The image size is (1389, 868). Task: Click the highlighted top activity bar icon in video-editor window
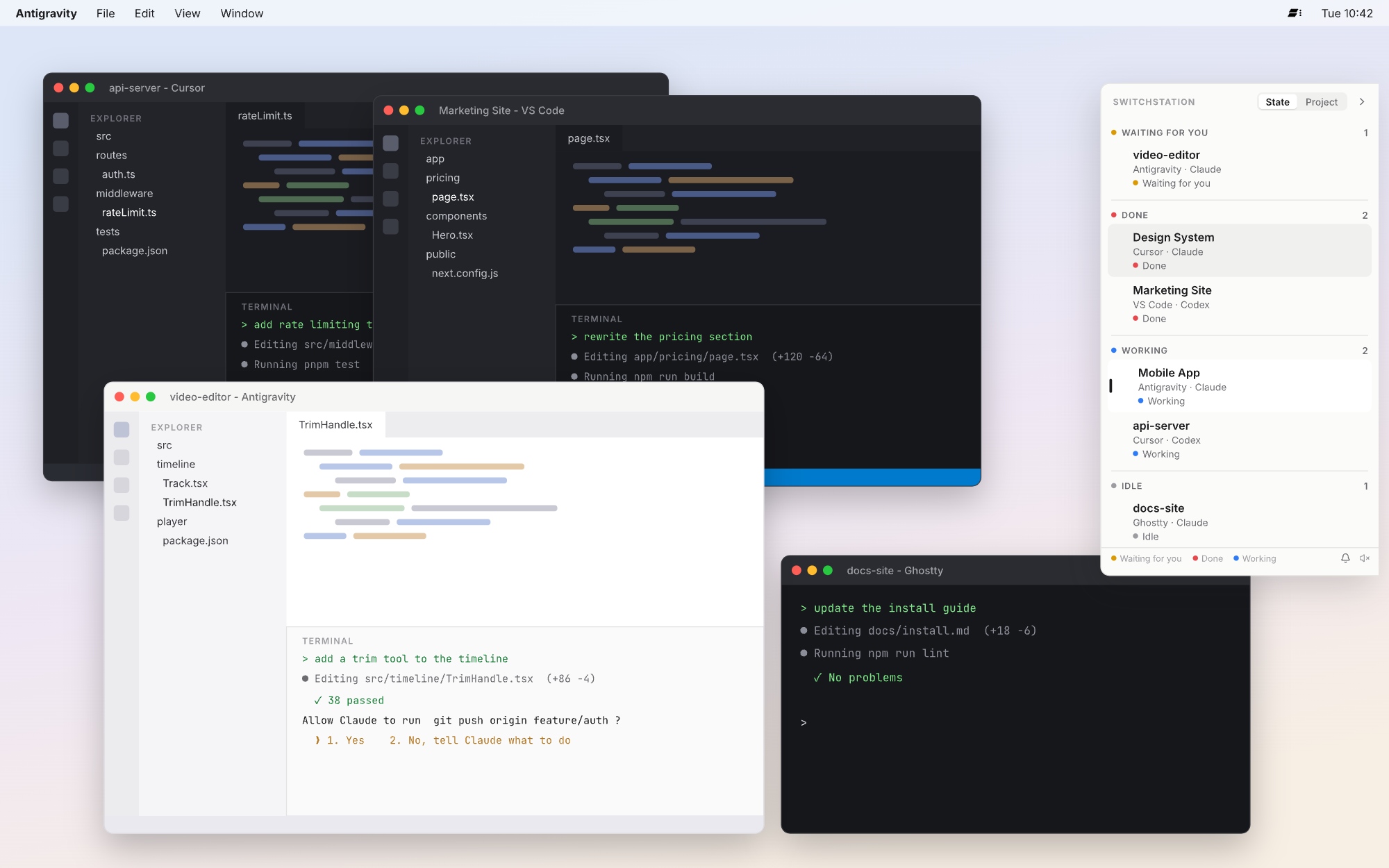pos(122,429)
